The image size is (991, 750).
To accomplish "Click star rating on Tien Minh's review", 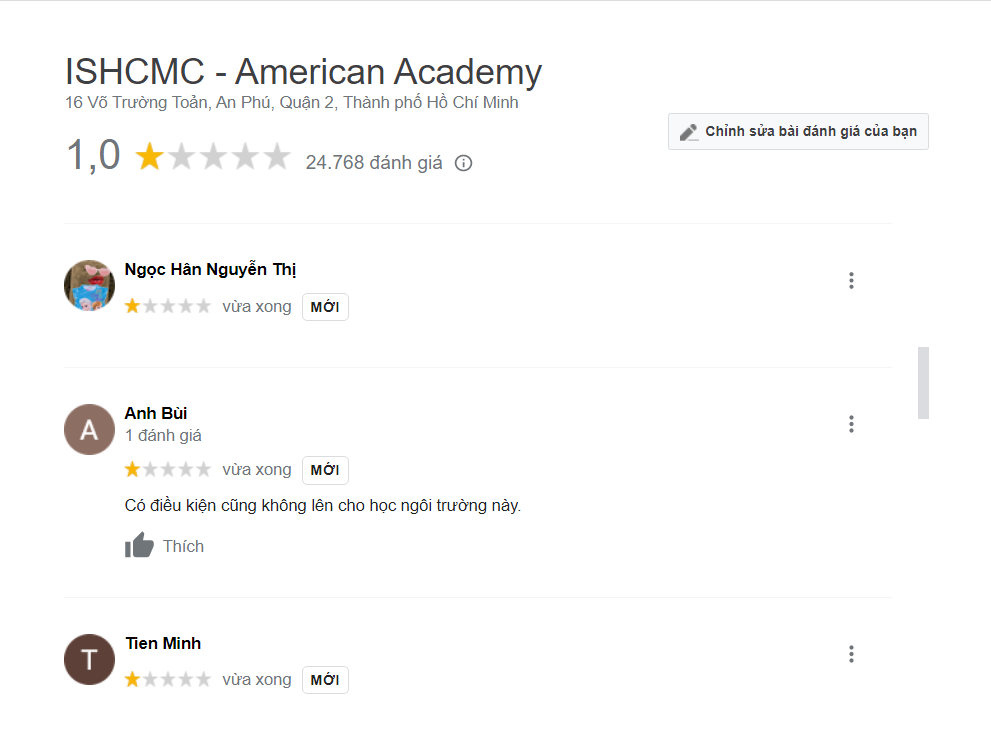I will click(x=168, y=680).
